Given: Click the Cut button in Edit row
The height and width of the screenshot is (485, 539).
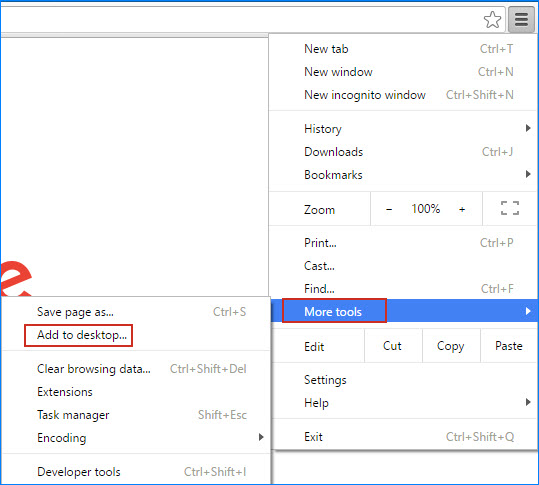Looking at the screenshot, I should pyautogui.click(x=392, y=346).
